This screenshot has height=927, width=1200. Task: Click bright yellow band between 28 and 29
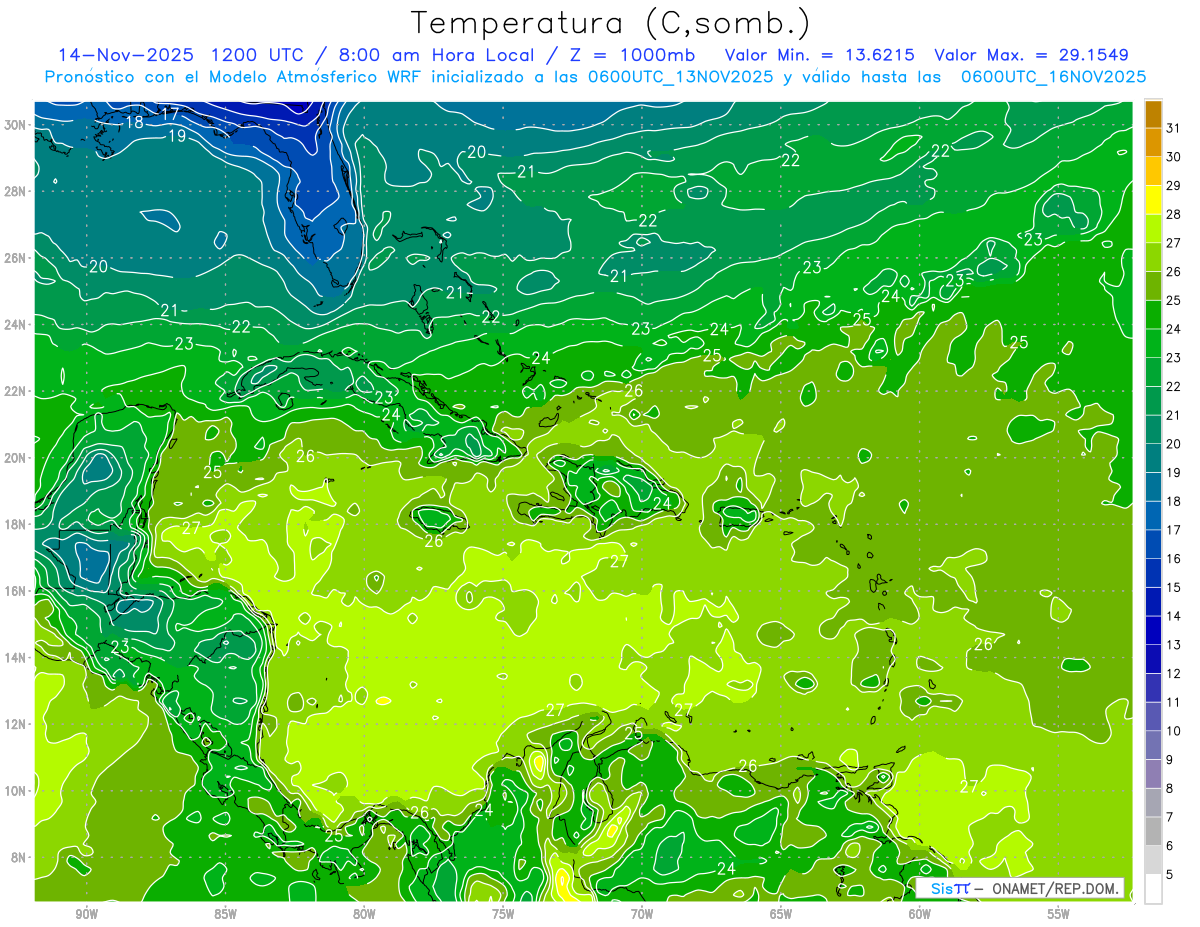(1154, 200)
